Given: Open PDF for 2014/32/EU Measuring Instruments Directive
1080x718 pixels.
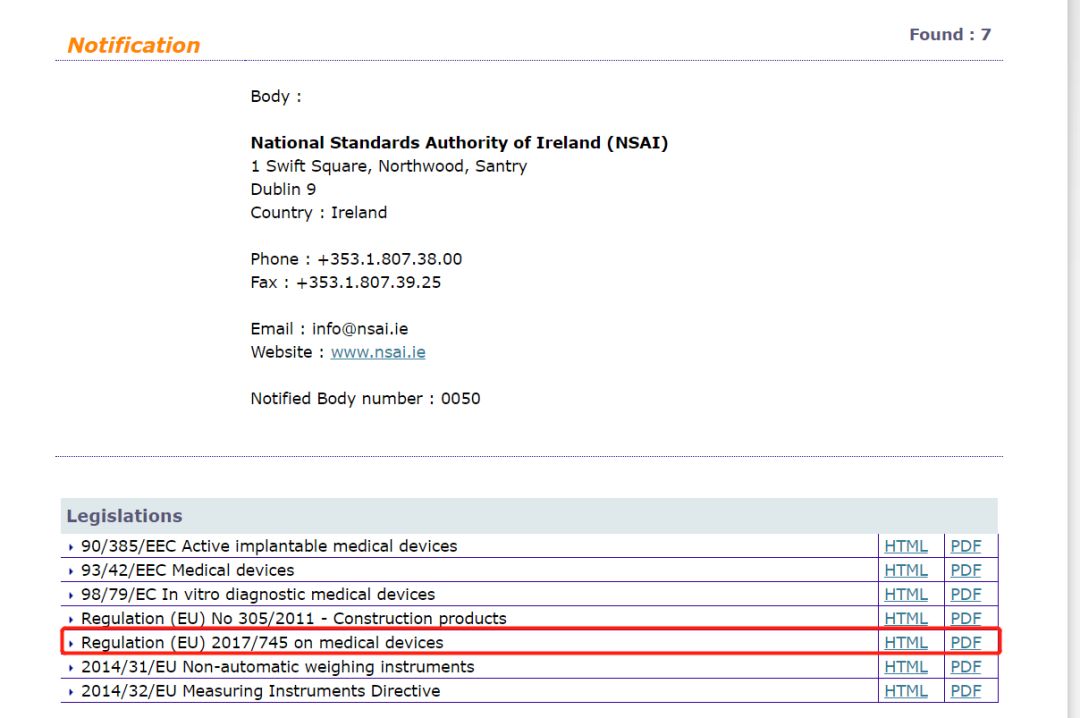Looking at the screenshot, I should point(966,691).
